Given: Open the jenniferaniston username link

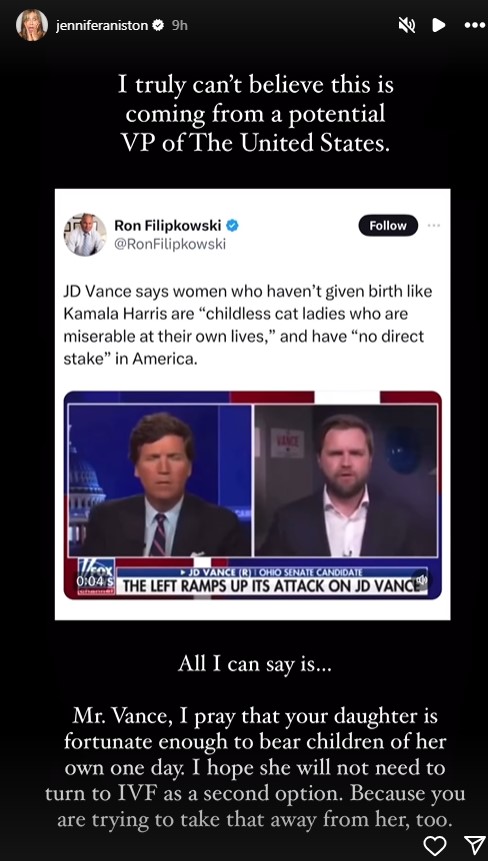Looking at the screenshot, I should [x=103, y=26].
